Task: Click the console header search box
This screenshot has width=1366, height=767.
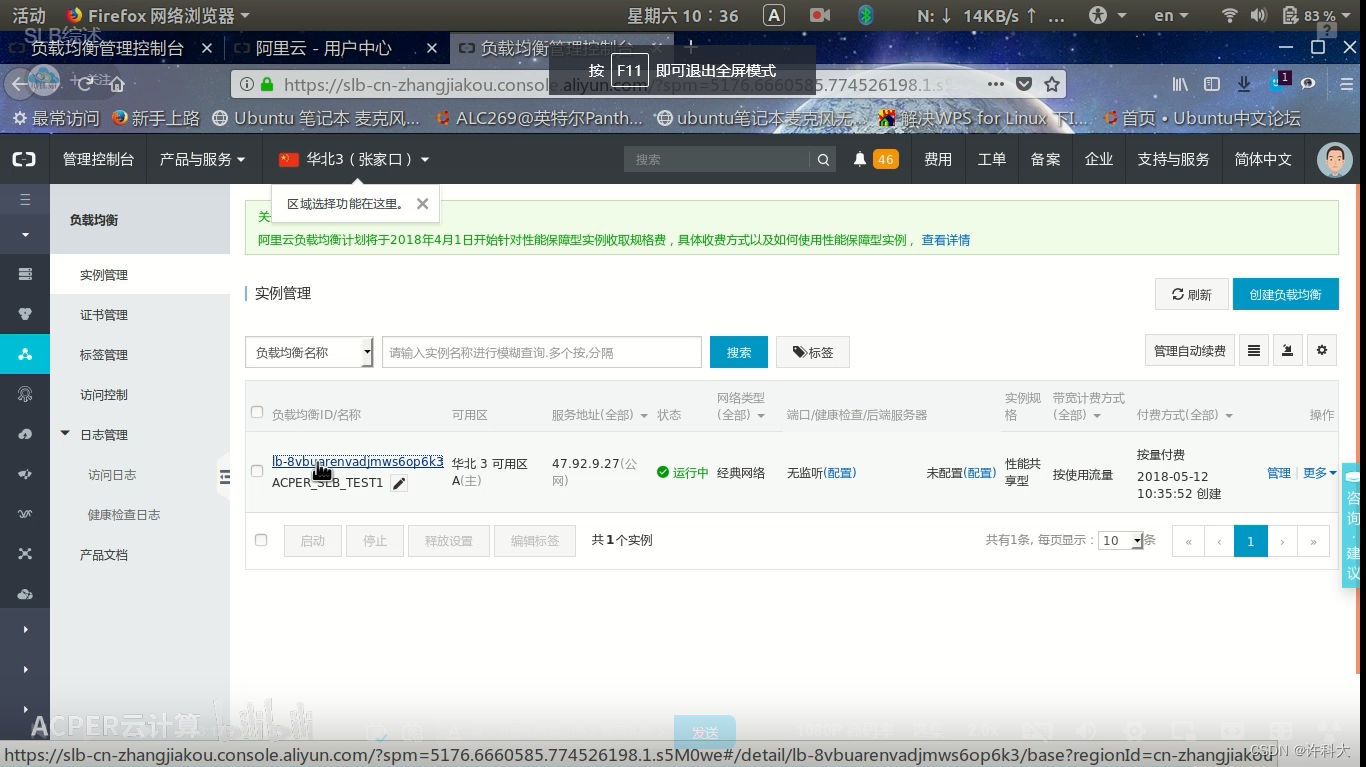Action: click(x=717, y=159)
